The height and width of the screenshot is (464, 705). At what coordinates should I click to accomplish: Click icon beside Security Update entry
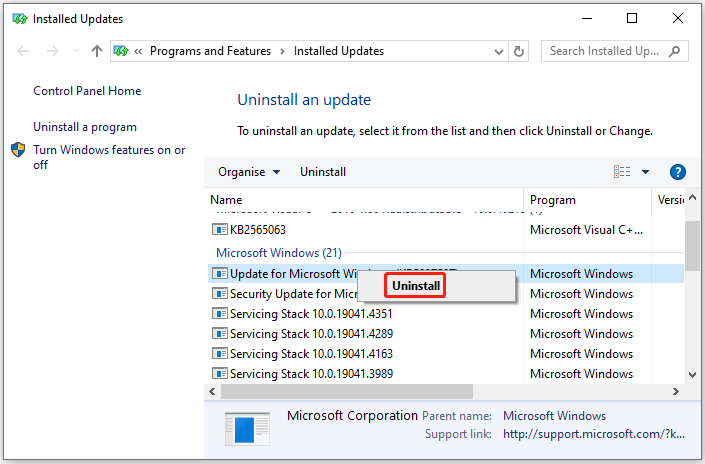coord(219,294)
